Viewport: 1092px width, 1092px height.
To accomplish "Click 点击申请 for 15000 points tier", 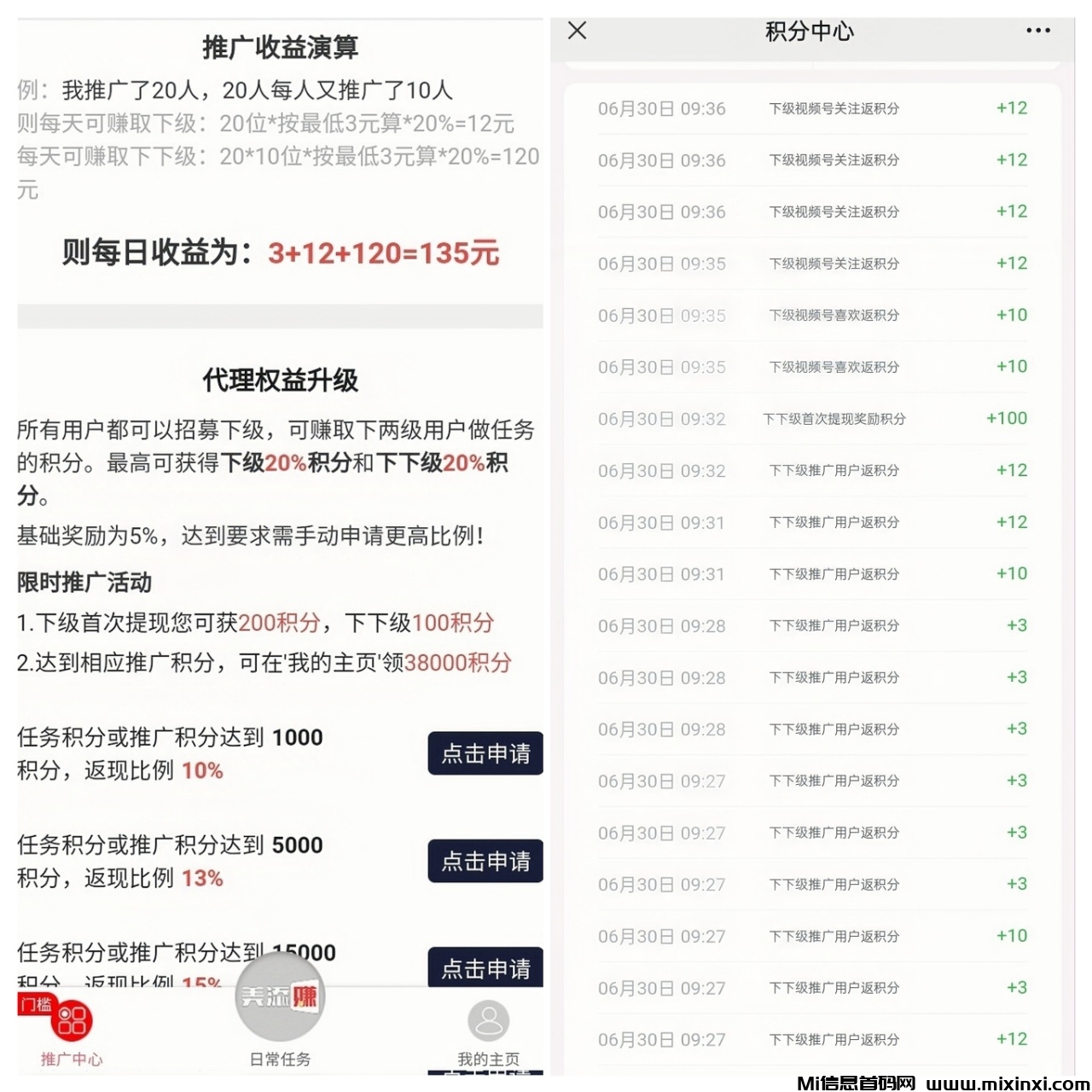I will pos(485,967).
